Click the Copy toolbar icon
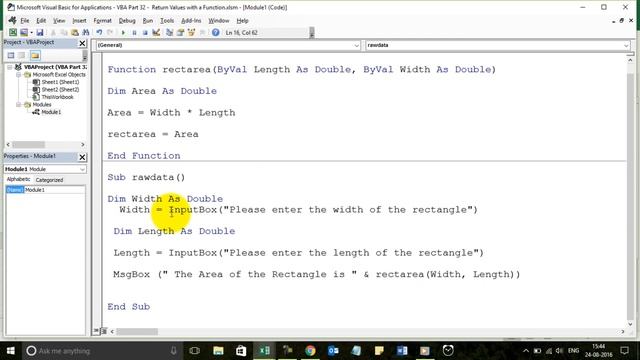640x360 pixels. [x=64, y=32]
